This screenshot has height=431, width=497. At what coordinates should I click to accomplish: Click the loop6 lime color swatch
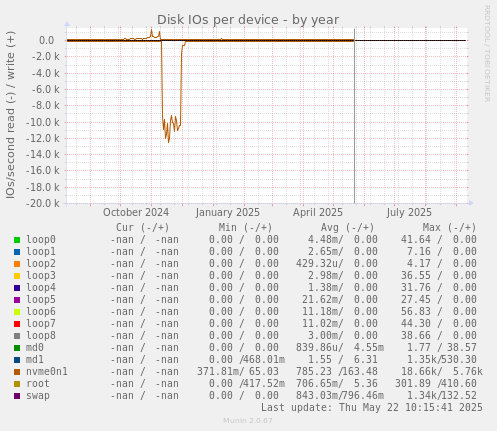click(17, 312)
